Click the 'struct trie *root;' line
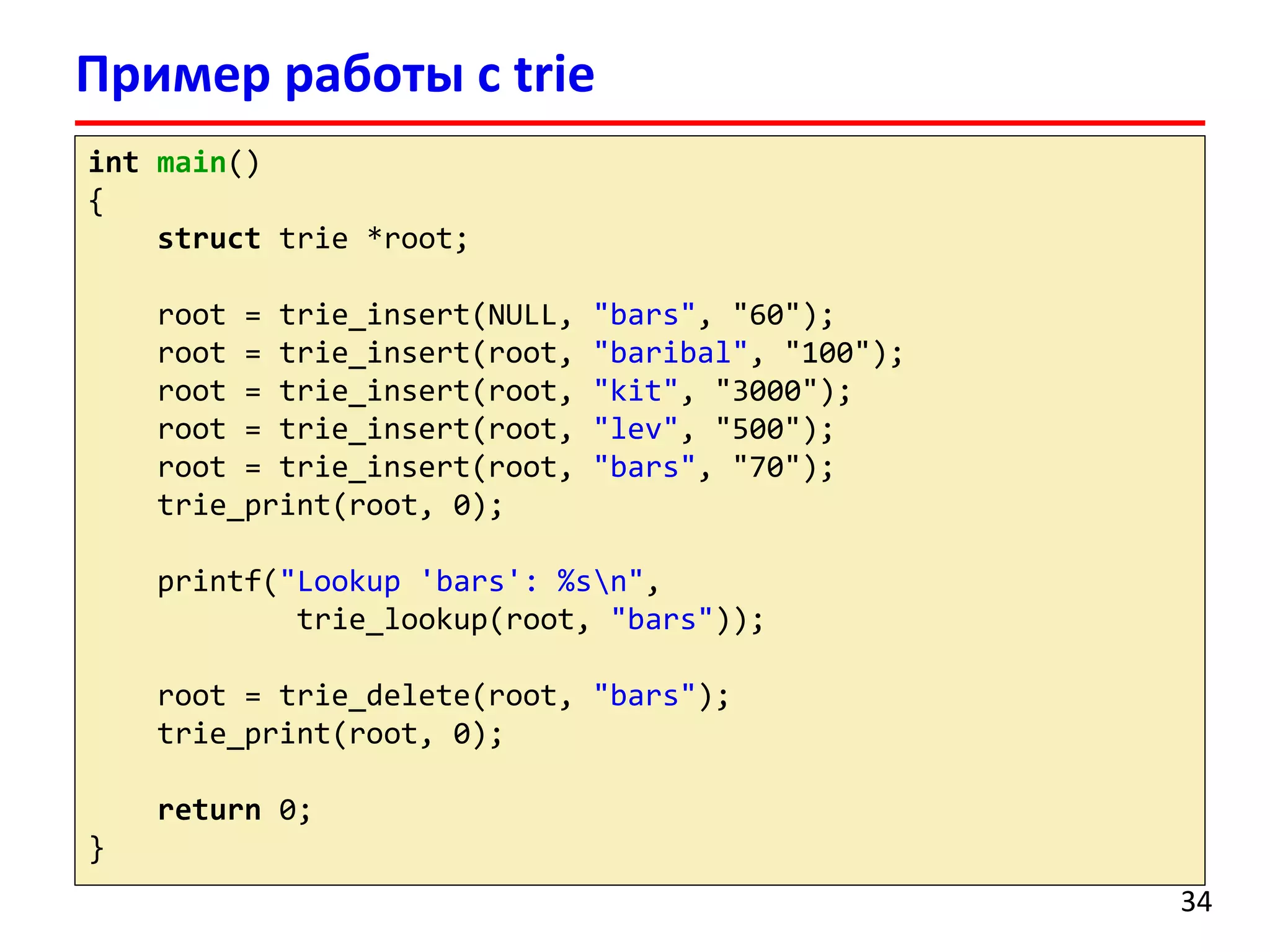Viewport: 1270px width, 952px height. [x=313, y=239]
